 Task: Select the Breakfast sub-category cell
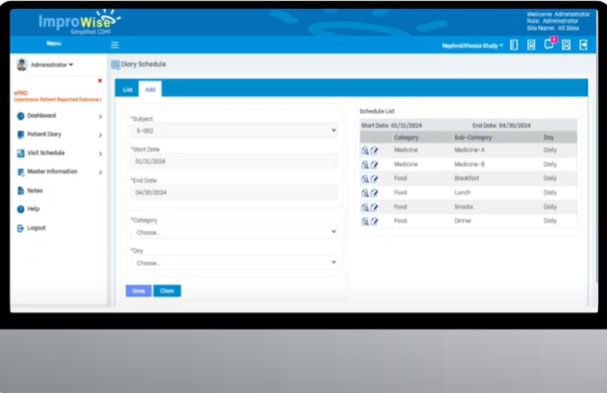pos(466,178)
